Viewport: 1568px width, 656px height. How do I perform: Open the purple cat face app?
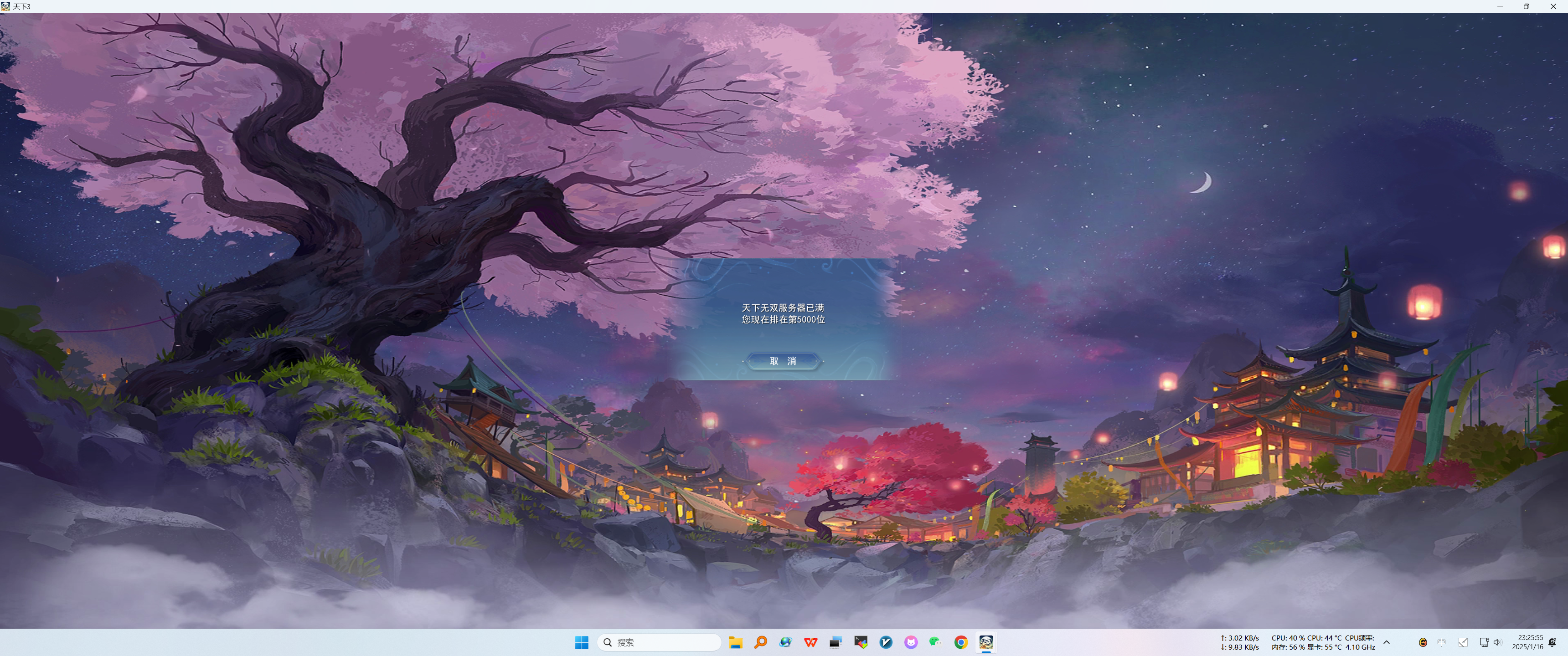click(x=911, y=642)
